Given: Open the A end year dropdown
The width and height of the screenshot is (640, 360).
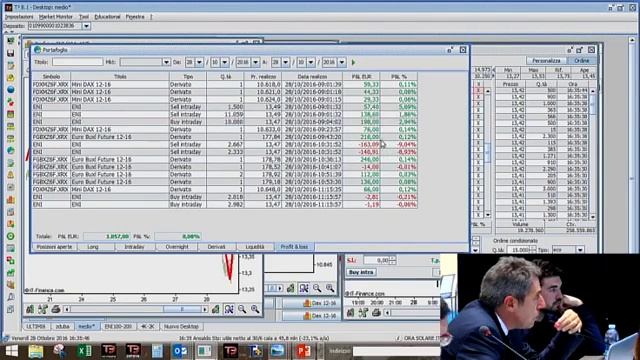Looking at the screenshot, I should click(342, 62).
